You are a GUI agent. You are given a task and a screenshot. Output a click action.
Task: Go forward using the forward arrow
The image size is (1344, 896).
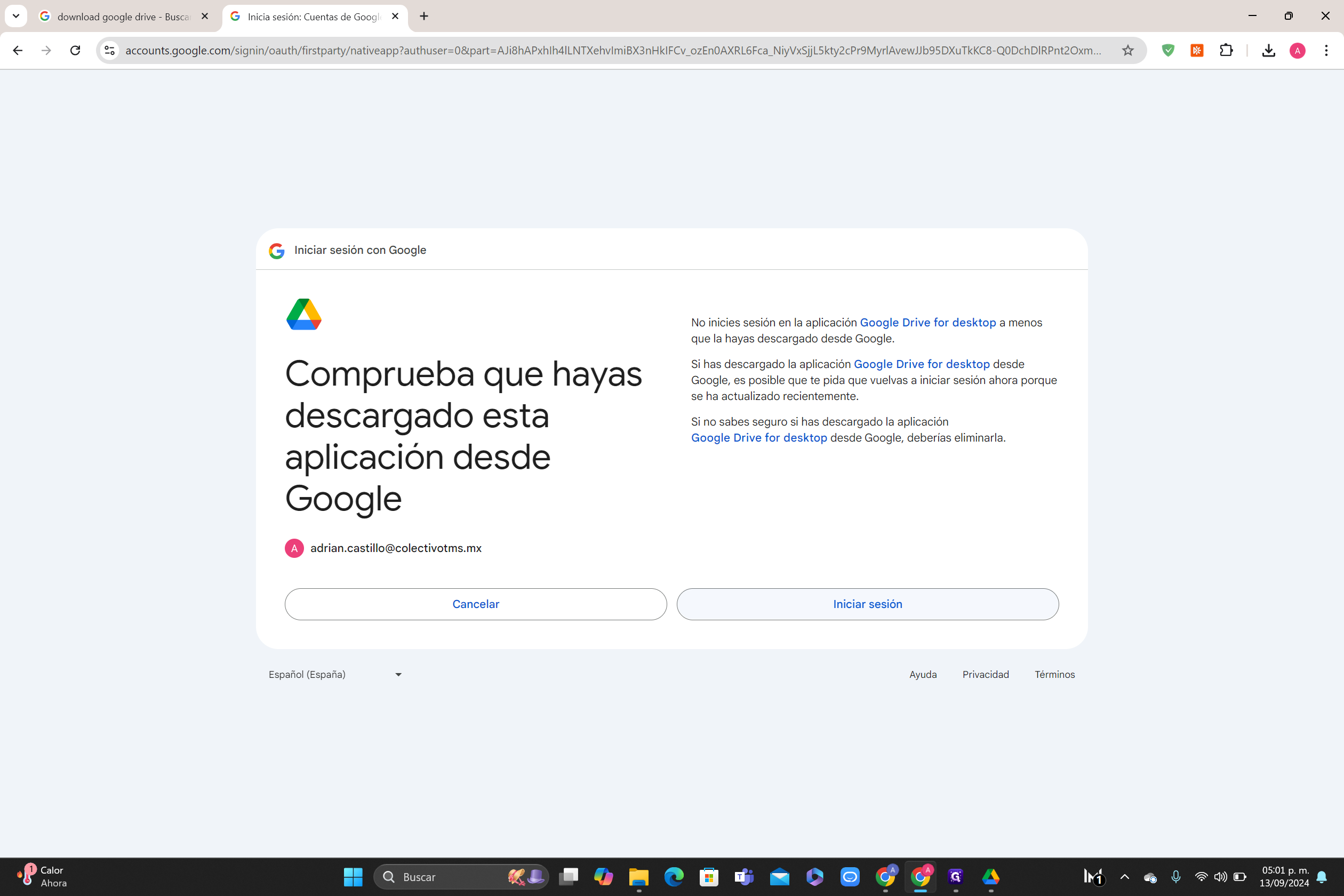pyautogui.click(x=46, y=50)
